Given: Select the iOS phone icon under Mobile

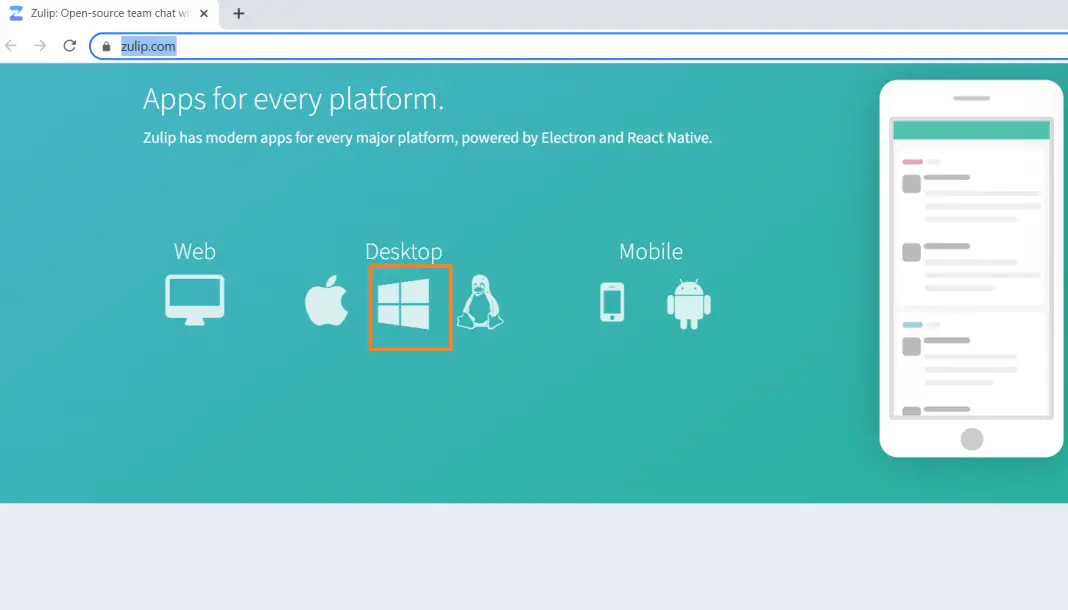Looking at the screenshot, I should (612, 302).
